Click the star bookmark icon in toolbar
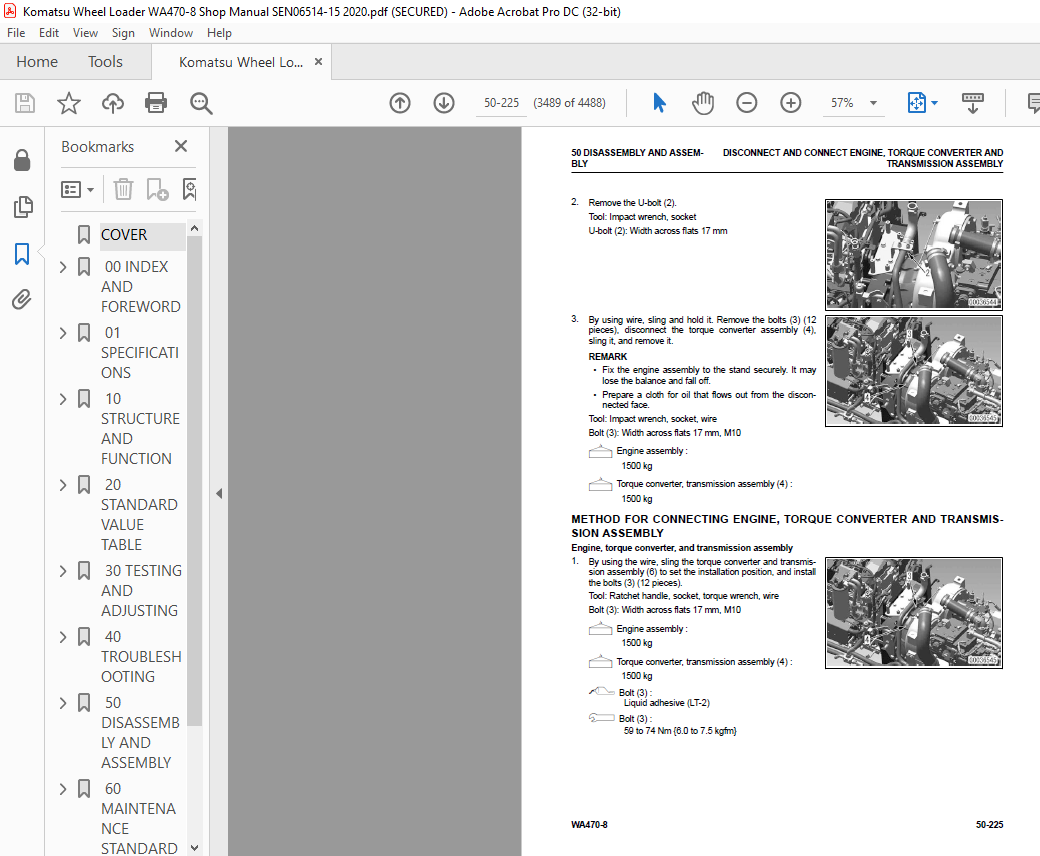This screenshot has height=856, width=1040. [x=68, y=103]
